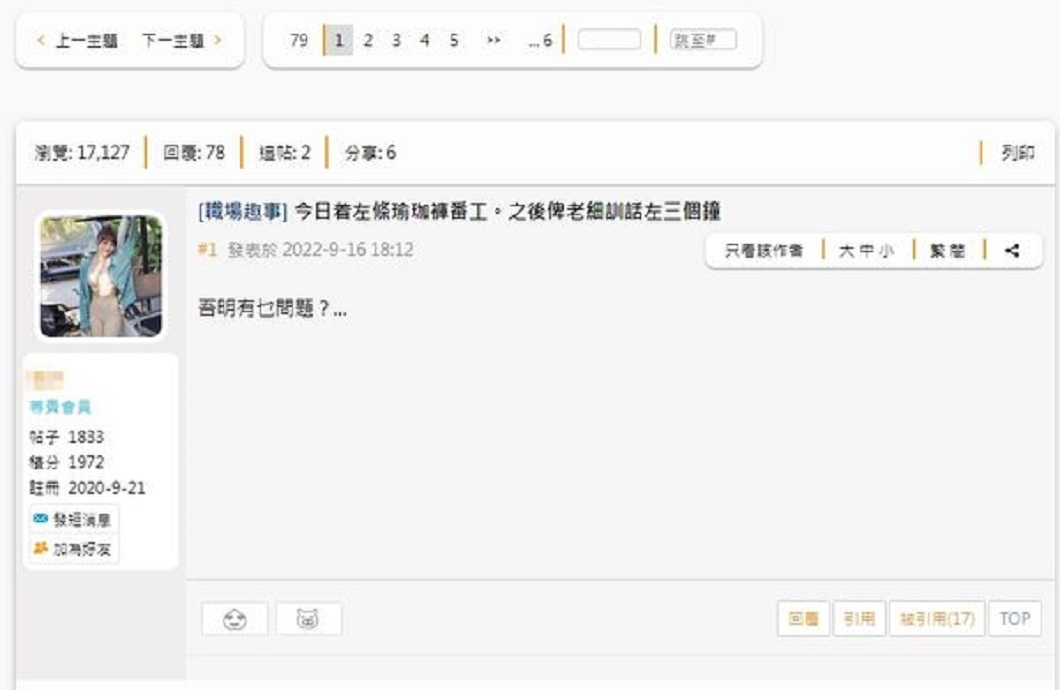The height and width of the screenshot is (690, 1060).
Task: Reply to the post with 回覆
Action: coord(803,618)
